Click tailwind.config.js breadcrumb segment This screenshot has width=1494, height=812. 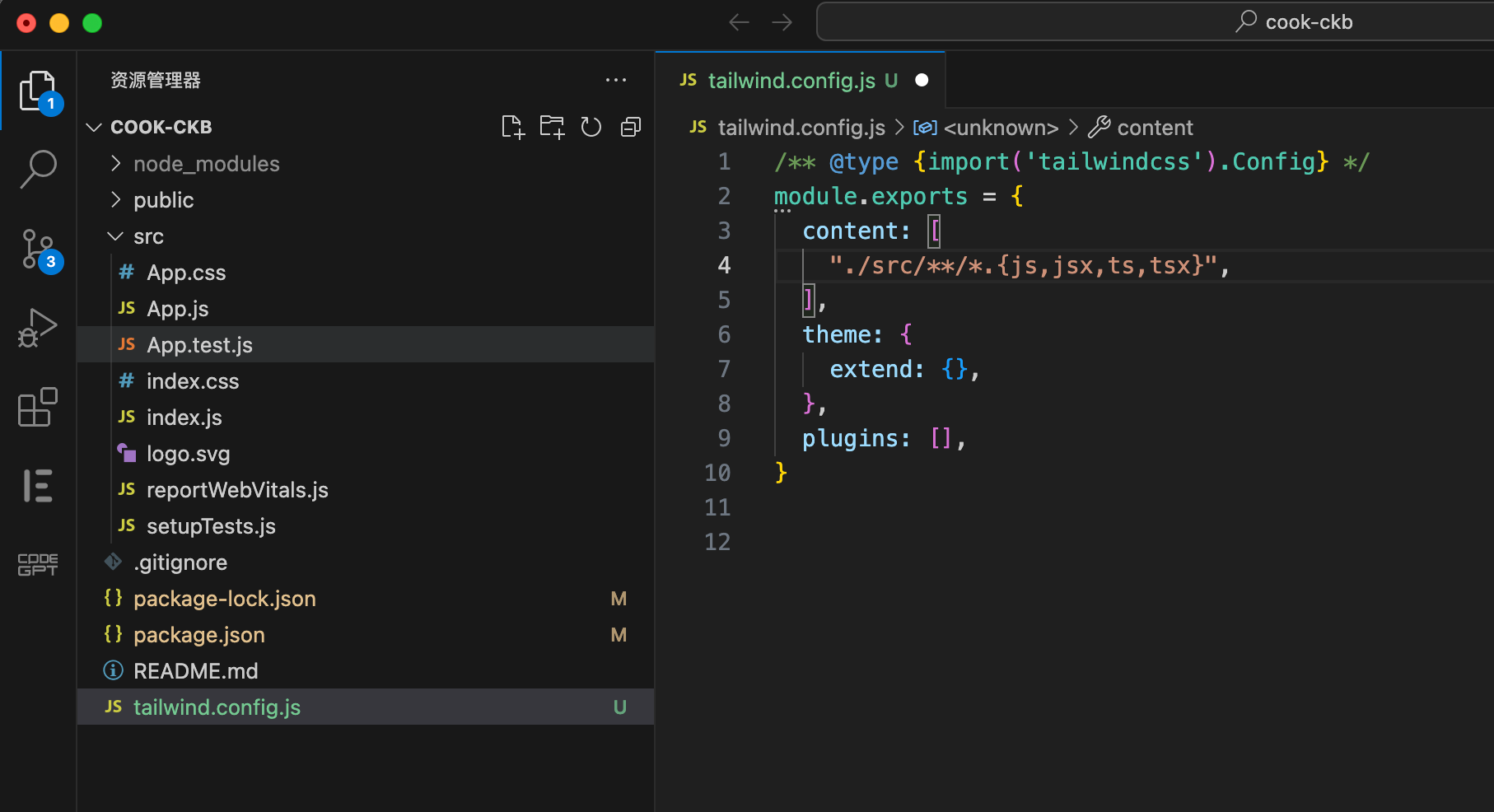tap(801, 128)
